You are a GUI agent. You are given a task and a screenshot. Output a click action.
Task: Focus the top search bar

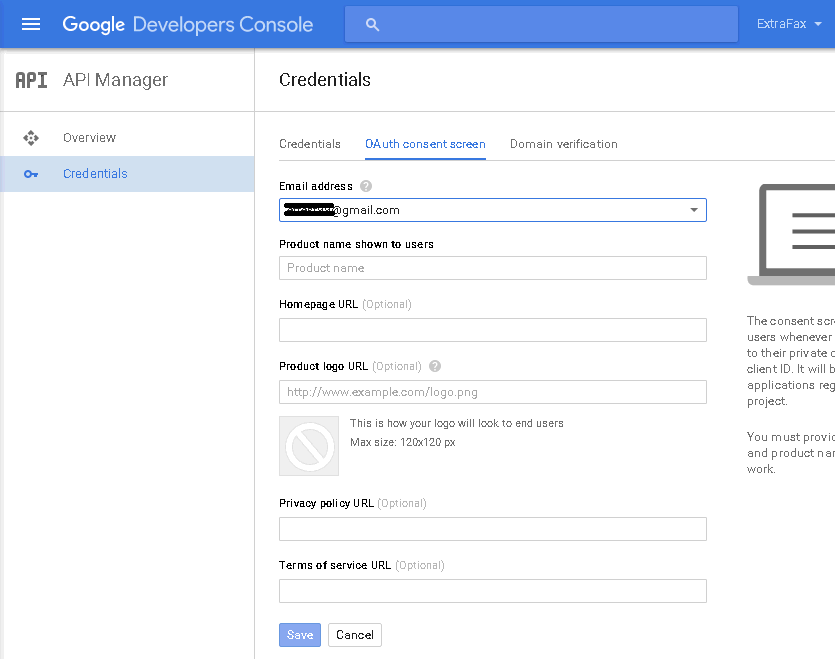click(542, 24)
